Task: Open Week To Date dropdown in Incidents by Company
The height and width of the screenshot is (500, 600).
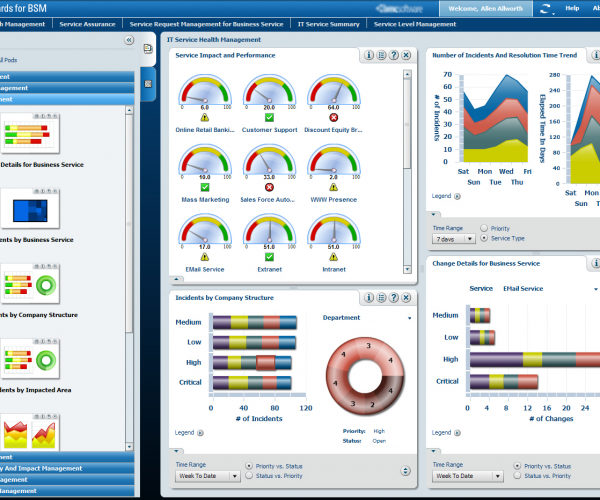Action: click(208, 476)
